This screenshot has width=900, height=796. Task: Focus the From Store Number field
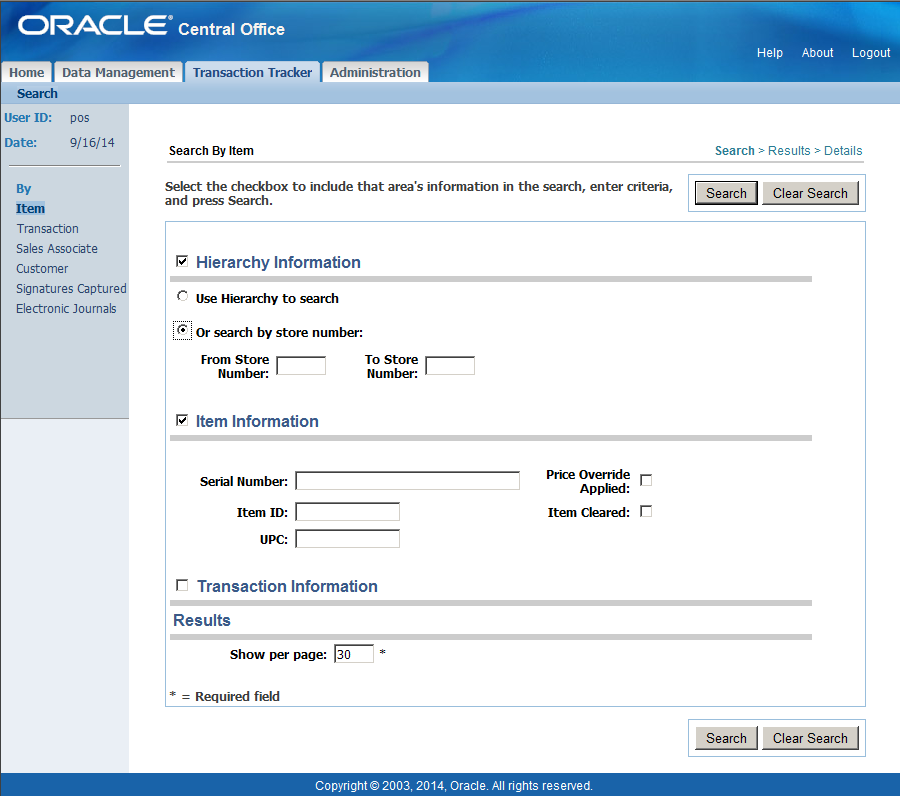coord(301,366)
